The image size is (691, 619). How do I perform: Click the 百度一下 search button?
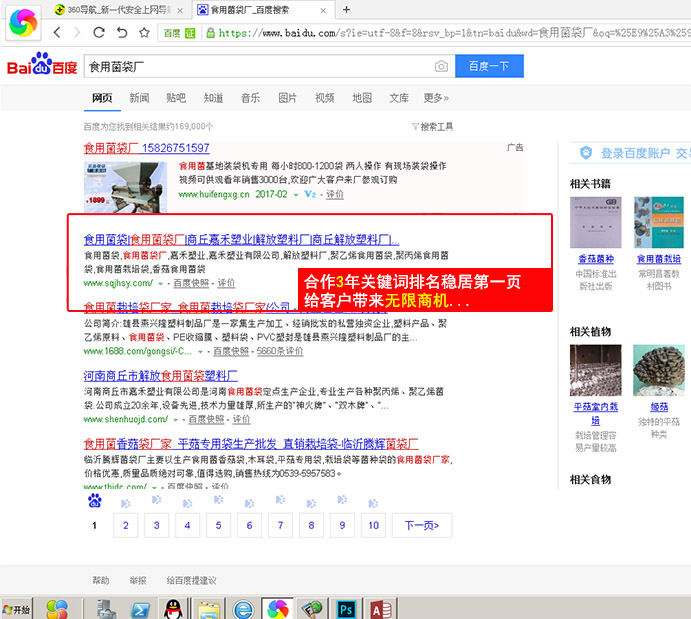[x=489, y=66]
